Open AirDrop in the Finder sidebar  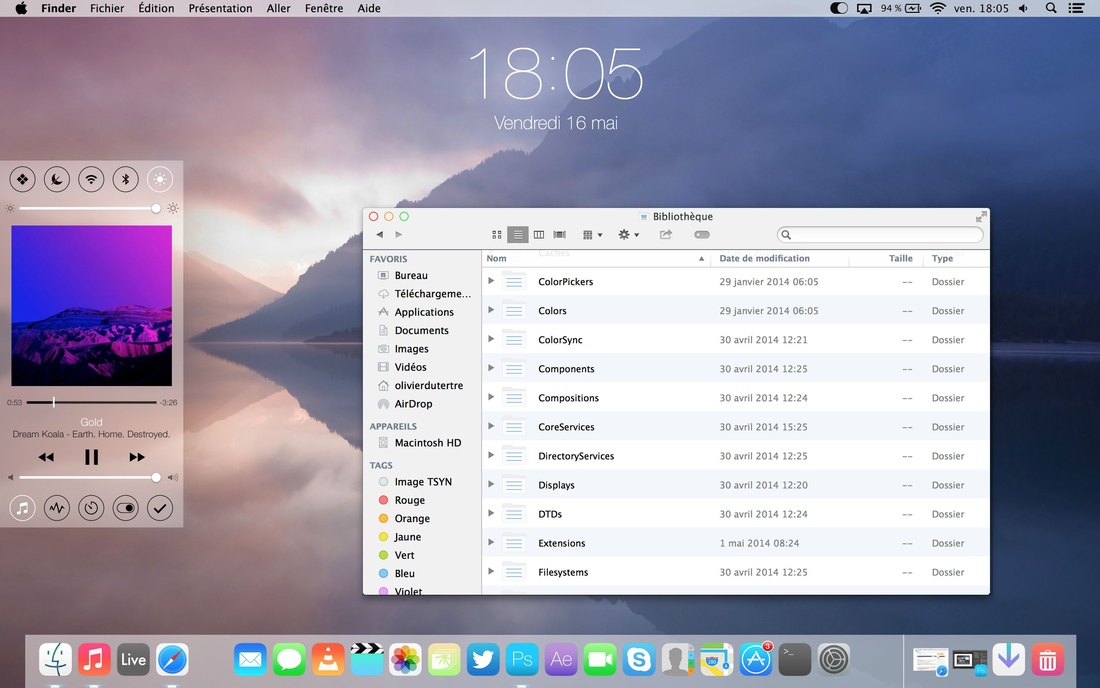click(413, 404)
